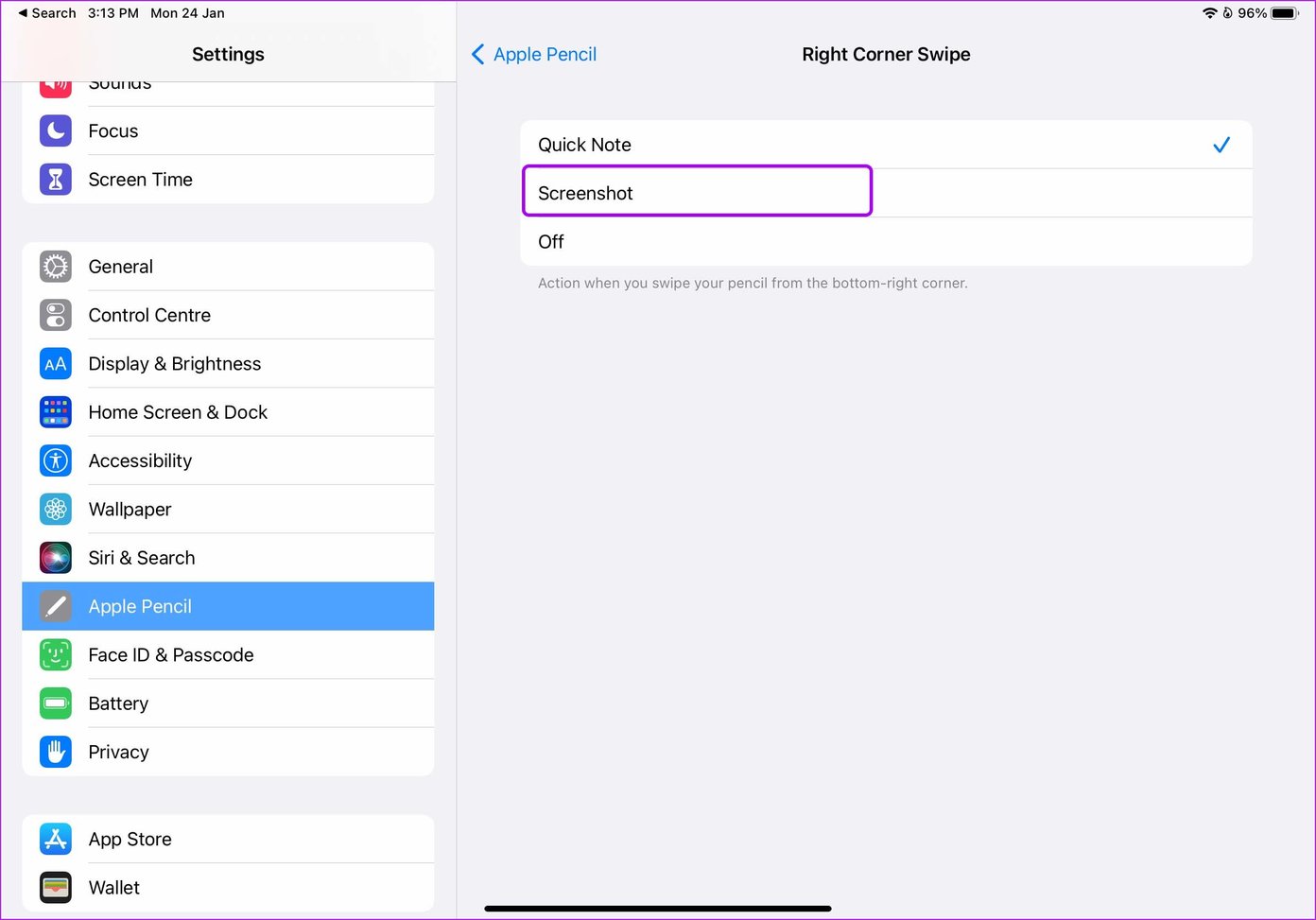Open the App Store settings row

tap(228, 839)
